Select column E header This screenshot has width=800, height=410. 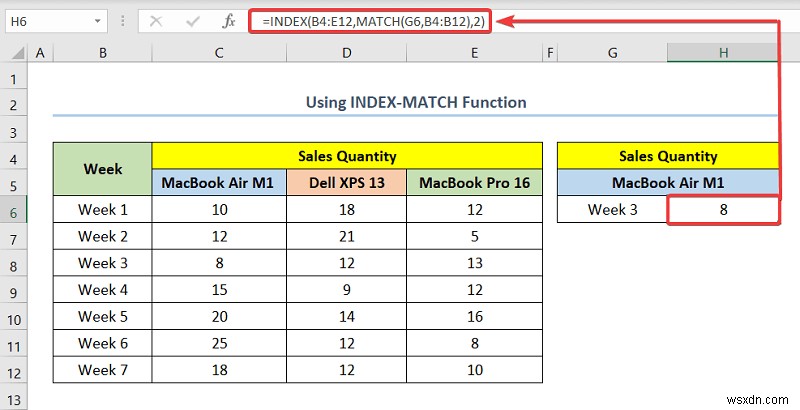[474, 53]
